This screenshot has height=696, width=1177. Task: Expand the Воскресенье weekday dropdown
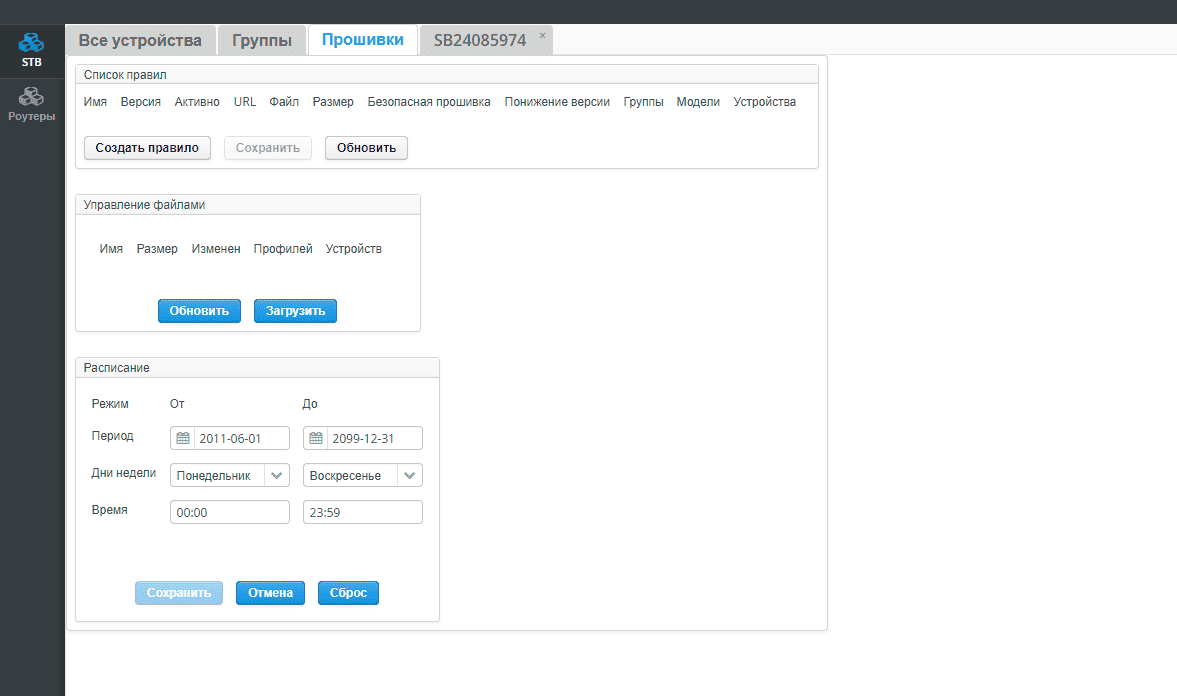click(x=410, y=475)
